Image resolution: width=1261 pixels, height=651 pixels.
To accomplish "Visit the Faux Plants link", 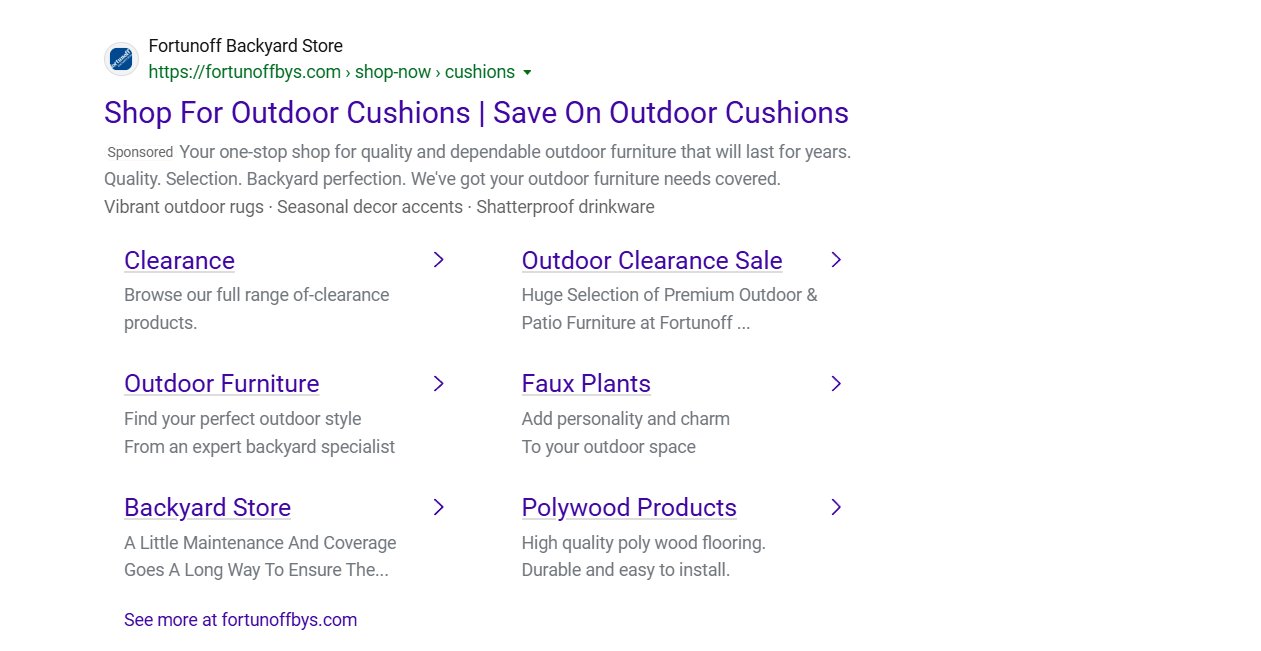I will point(585,384).
